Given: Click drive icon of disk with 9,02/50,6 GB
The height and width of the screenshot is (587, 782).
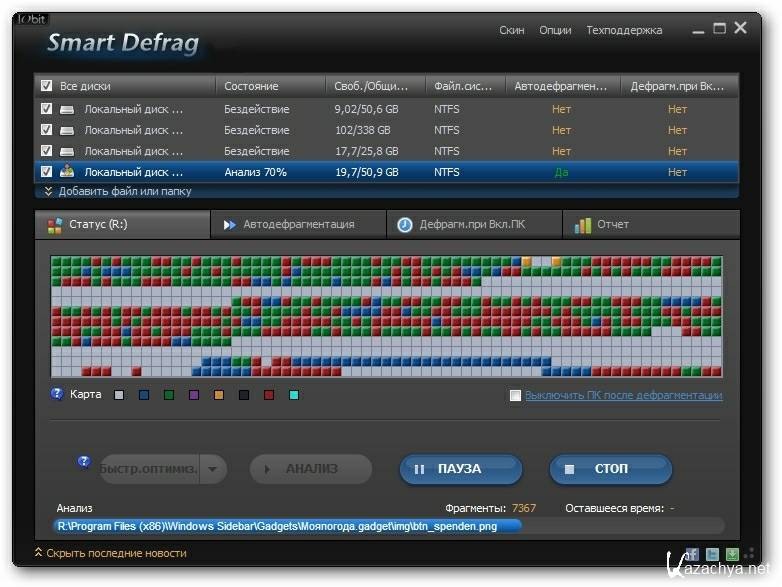Looking at the screenshot, I should coord(67,109).
